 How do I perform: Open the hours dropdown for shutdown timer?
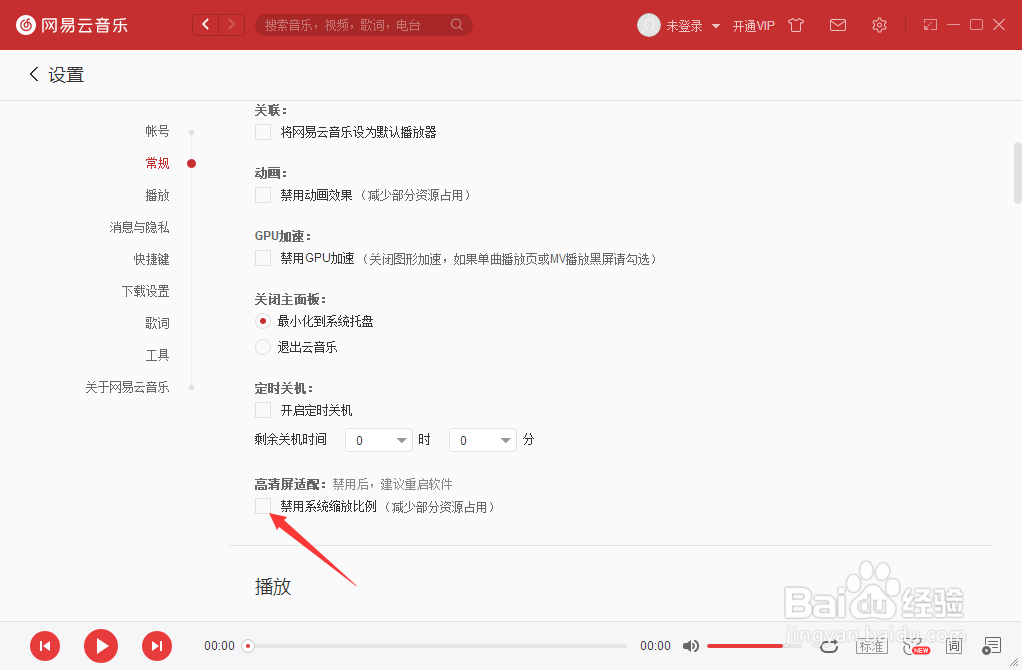[378, 440]
